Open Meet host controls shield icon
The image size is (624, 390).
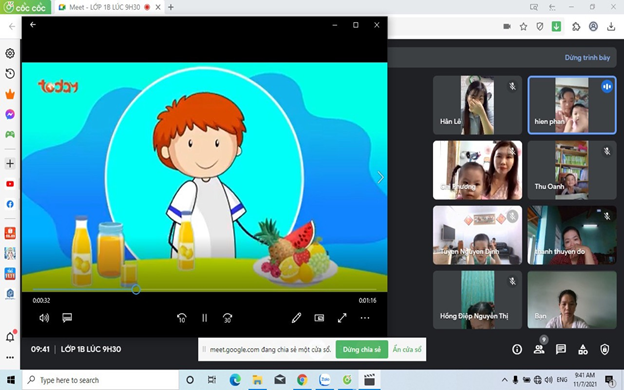(x=604, y=349)
